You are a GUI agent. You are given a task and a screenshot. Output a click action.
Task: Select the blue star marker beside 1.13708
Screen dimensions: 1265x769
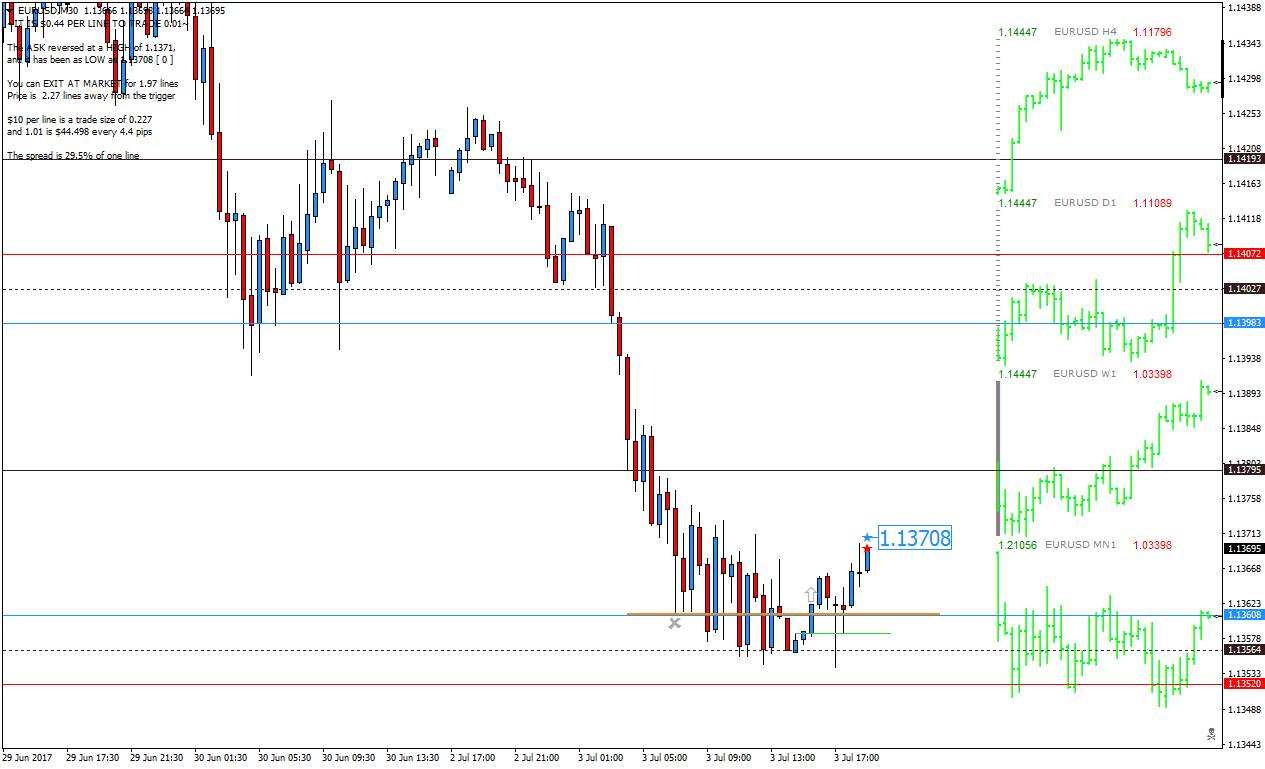click(x=867, y=538)
